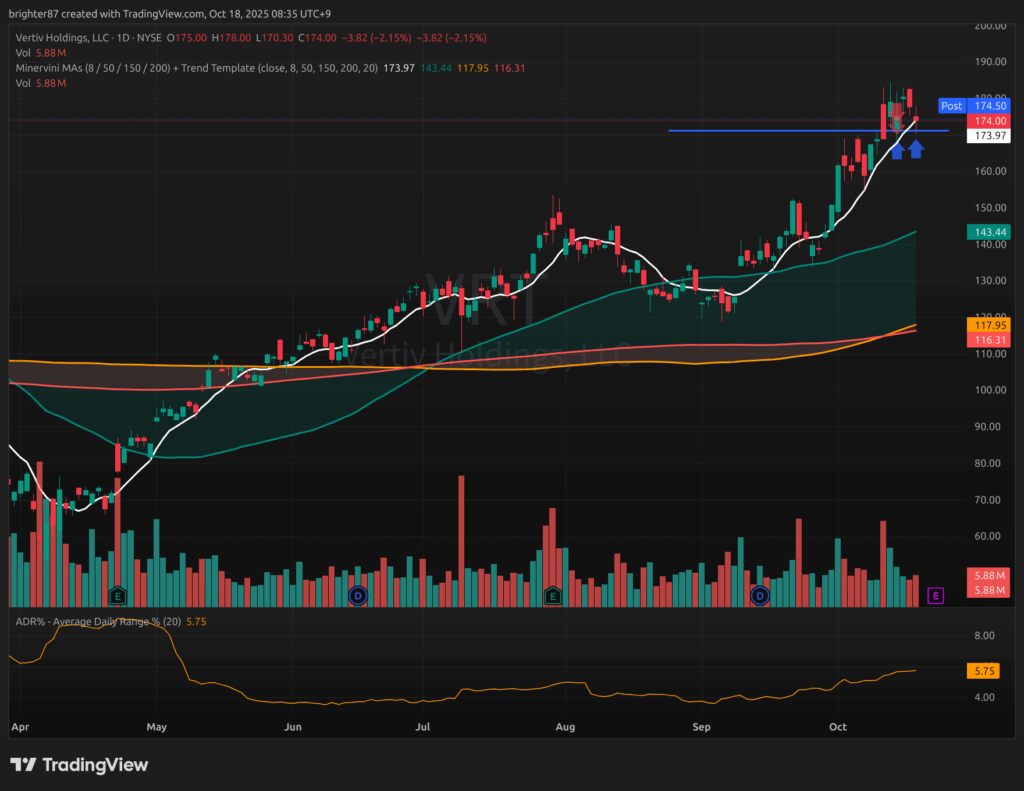Select the left blue up-arrow annotation

click(x=897, y=150)
